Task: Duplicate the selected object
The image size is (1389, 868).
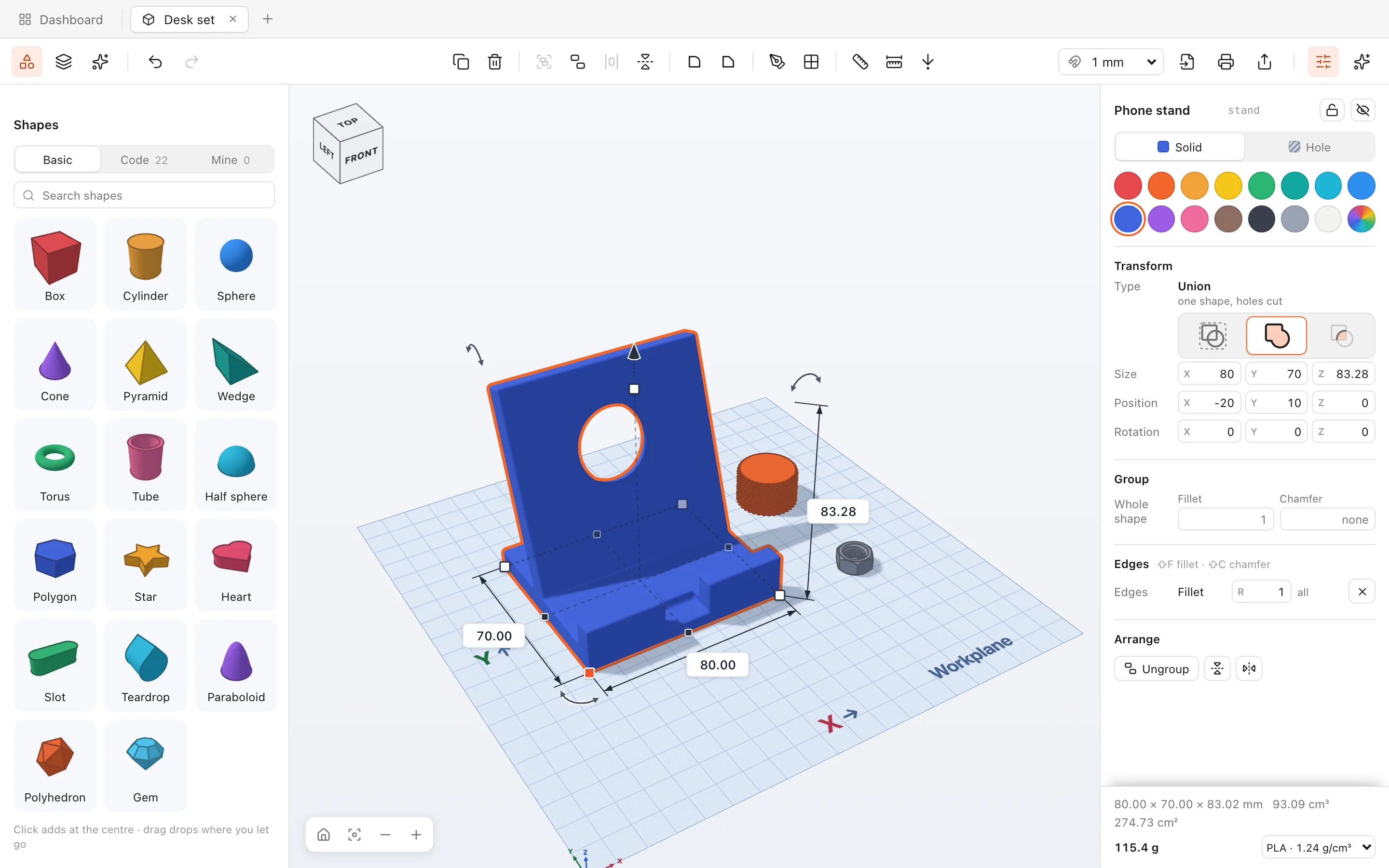Action: click(460, 61)
